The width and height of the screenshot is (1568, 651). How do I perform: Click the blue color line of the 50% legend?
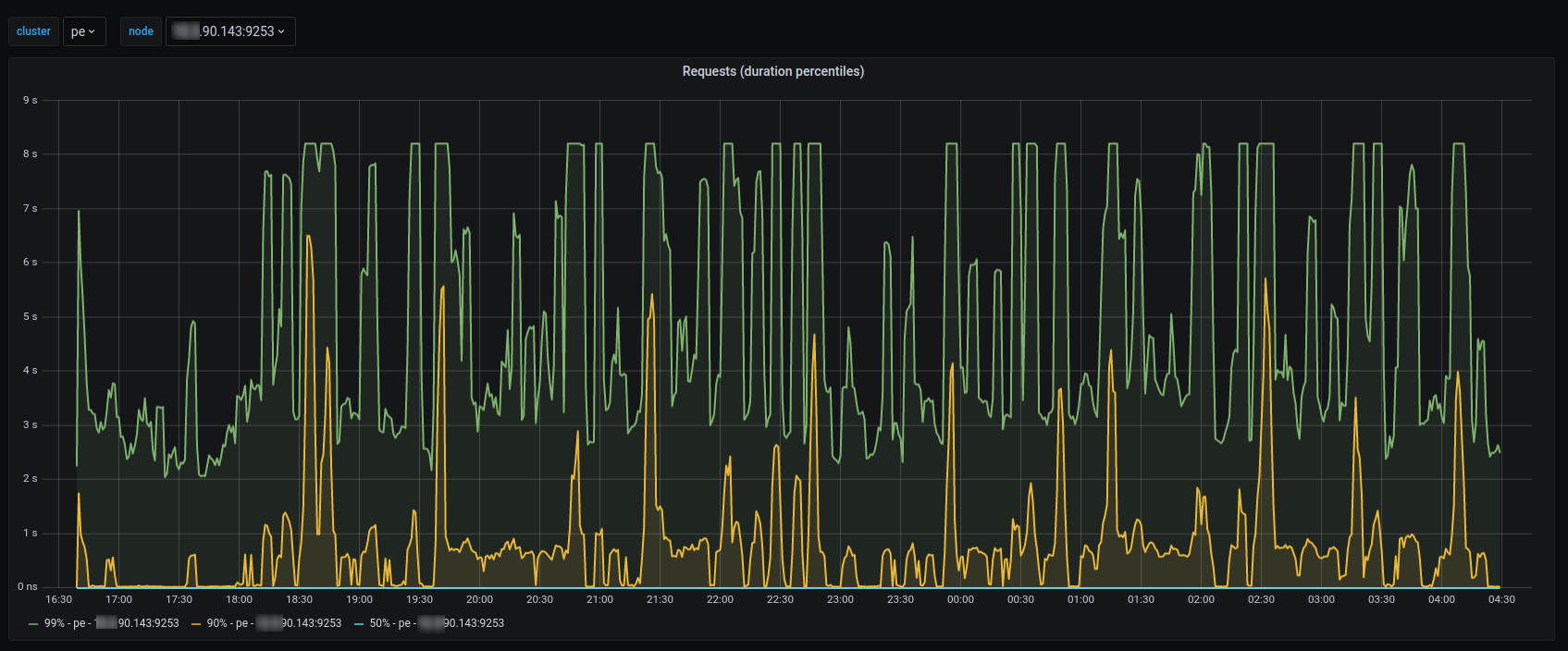point(359,623)
